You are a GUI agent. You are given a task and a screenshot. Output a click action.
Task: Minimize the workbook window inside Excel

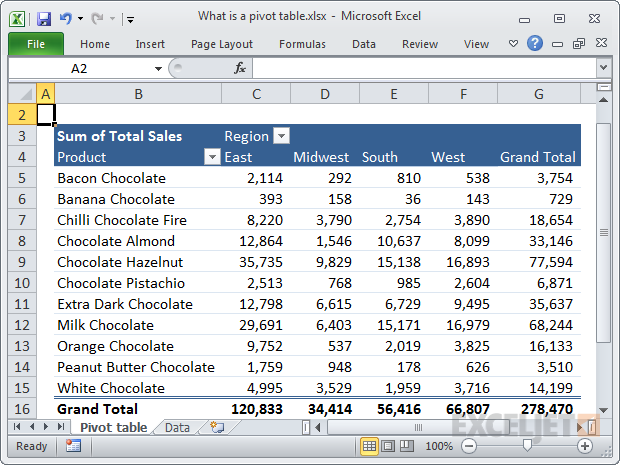(x=557, y=44)
